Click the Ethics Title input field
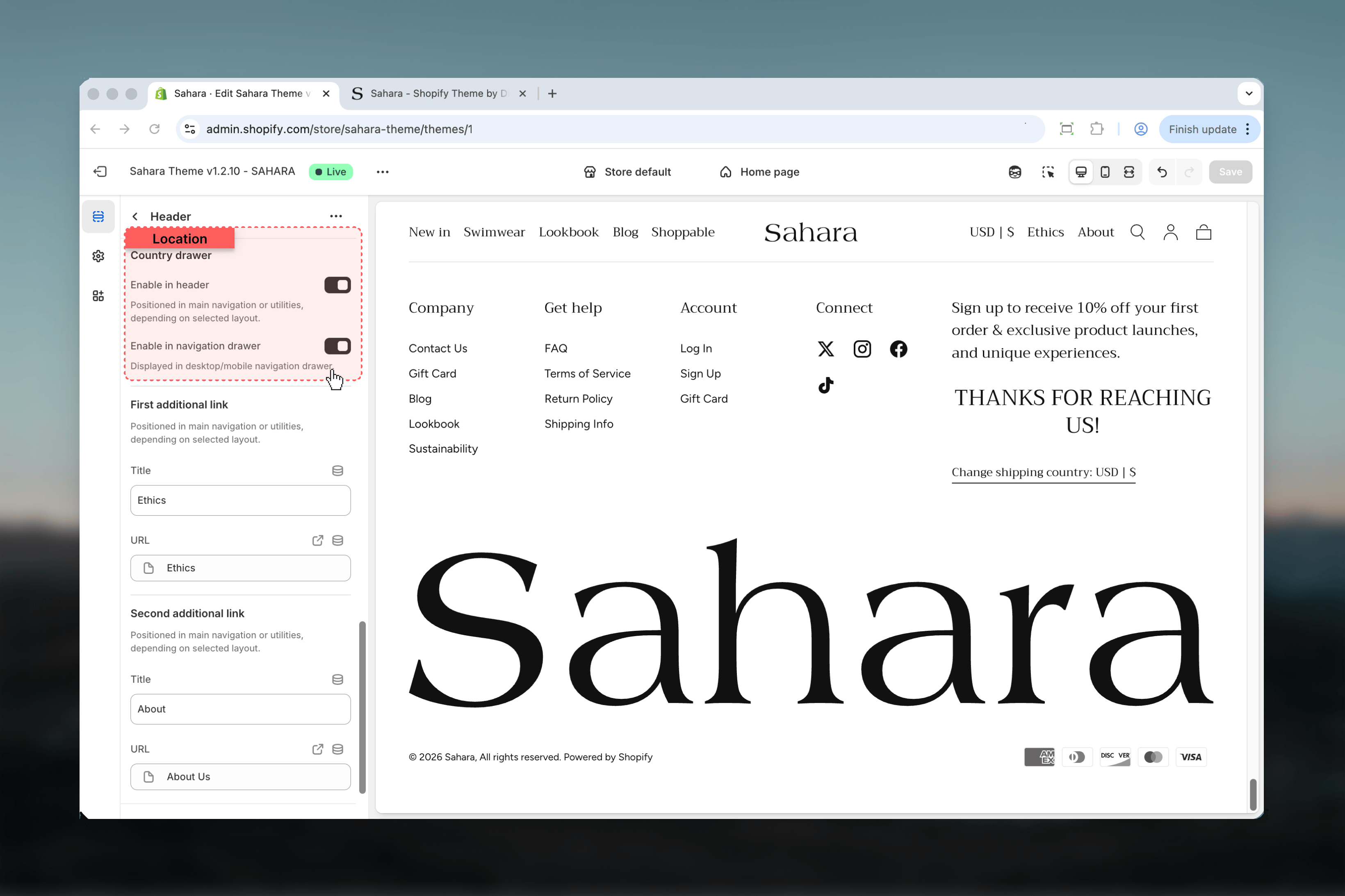The height and width of the screenshot is (896, 1345). point(240,500)
